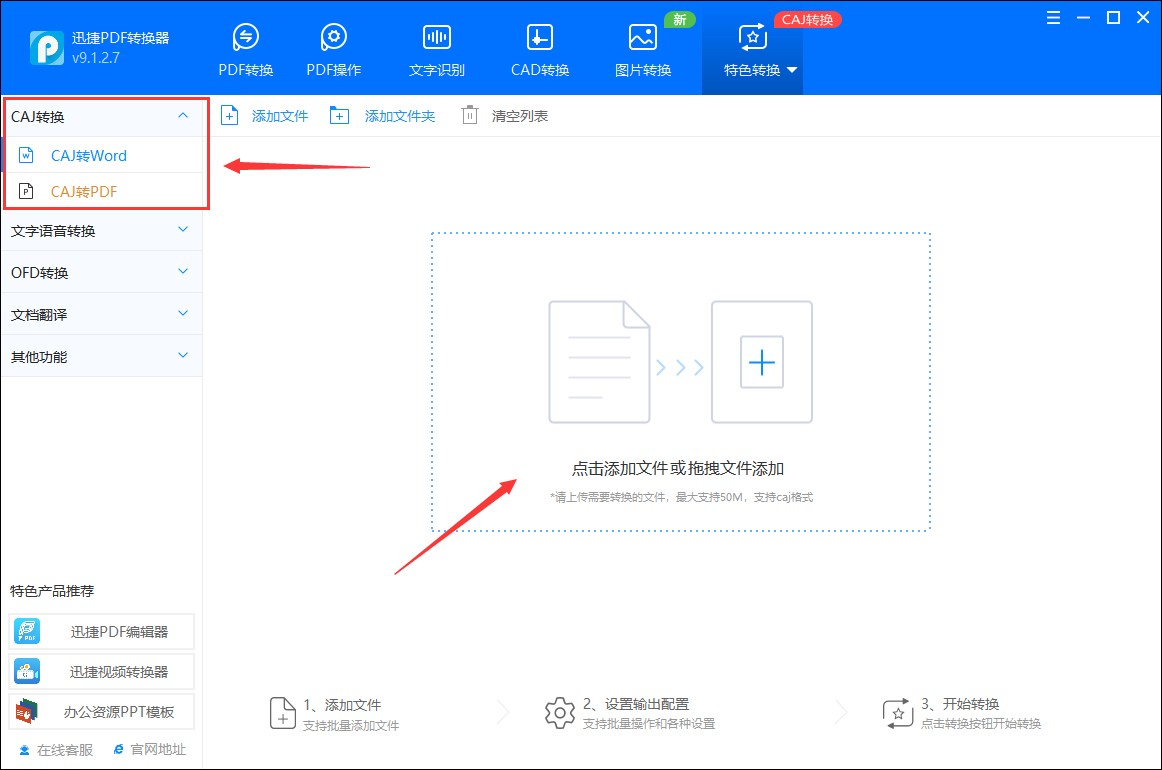The height and width of the screenshot is (770, 1162).
Task: Click the step 1 添加文件 file icon
Action: 282,713
